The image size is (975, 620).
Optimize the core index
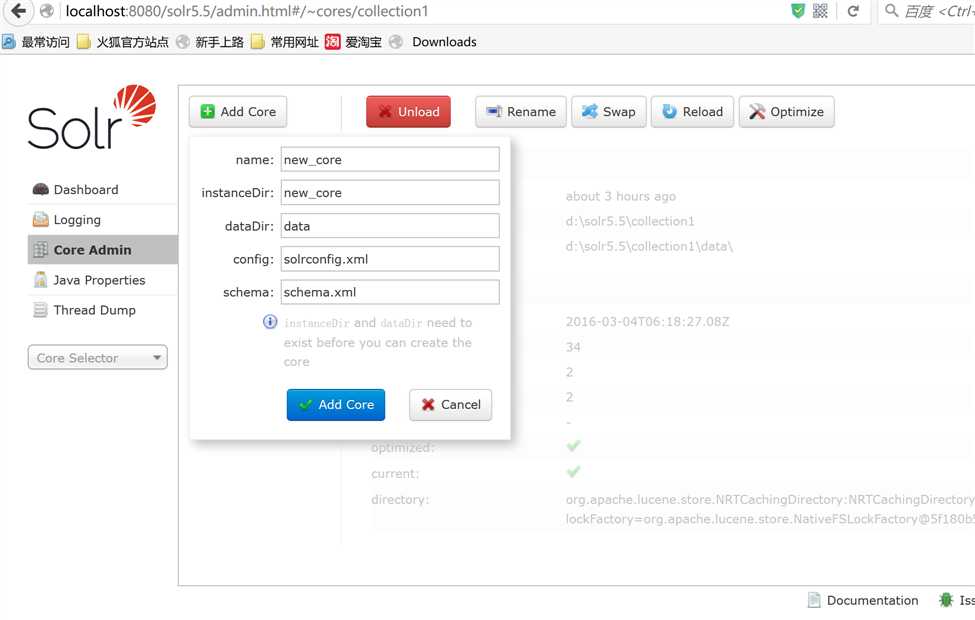tap(787, 112)
